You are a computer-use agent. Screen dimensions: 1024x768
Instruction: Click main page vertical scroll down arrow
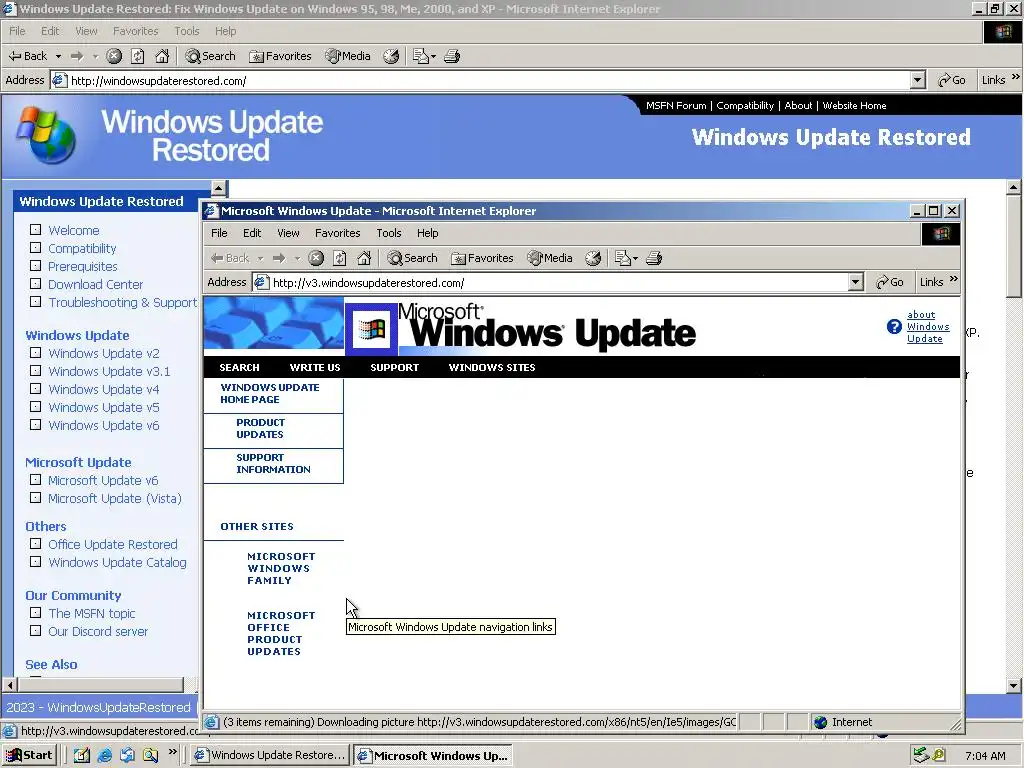[x=1014, y=686]
